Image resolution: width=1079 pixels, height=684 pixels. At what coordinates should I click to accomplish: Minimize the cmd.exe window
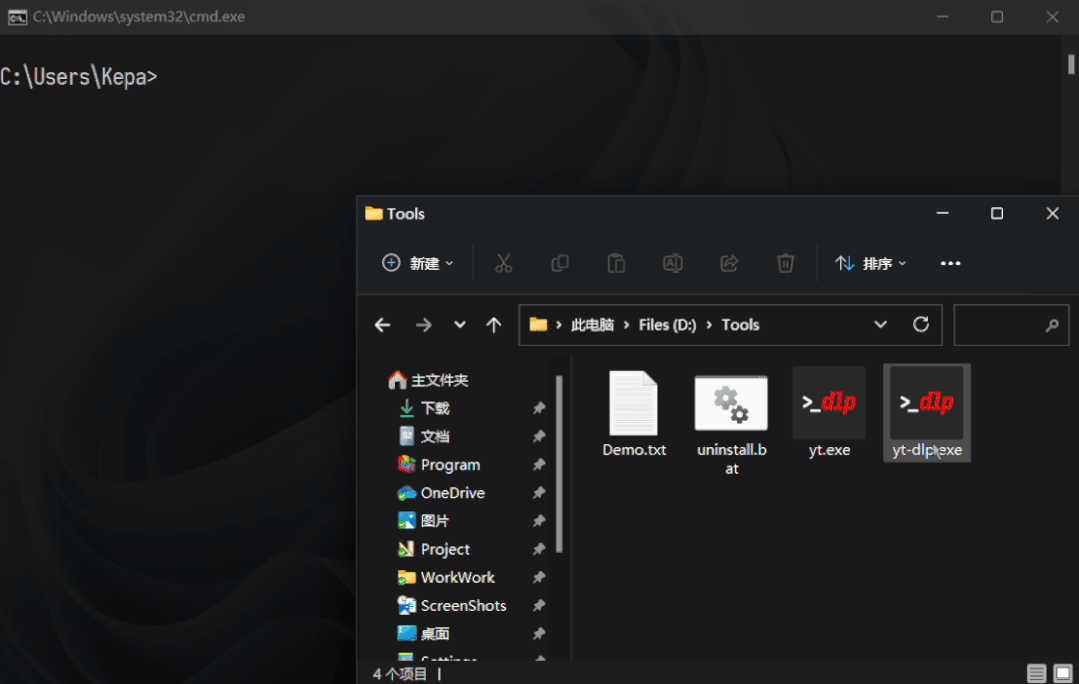tap(943, 17)
